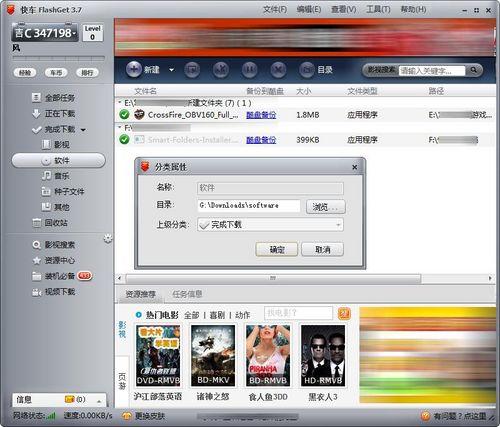Screen dimensions: 500x427
Task: Click the 喜剧 movie filter link
Action: (x=217, y=315)
